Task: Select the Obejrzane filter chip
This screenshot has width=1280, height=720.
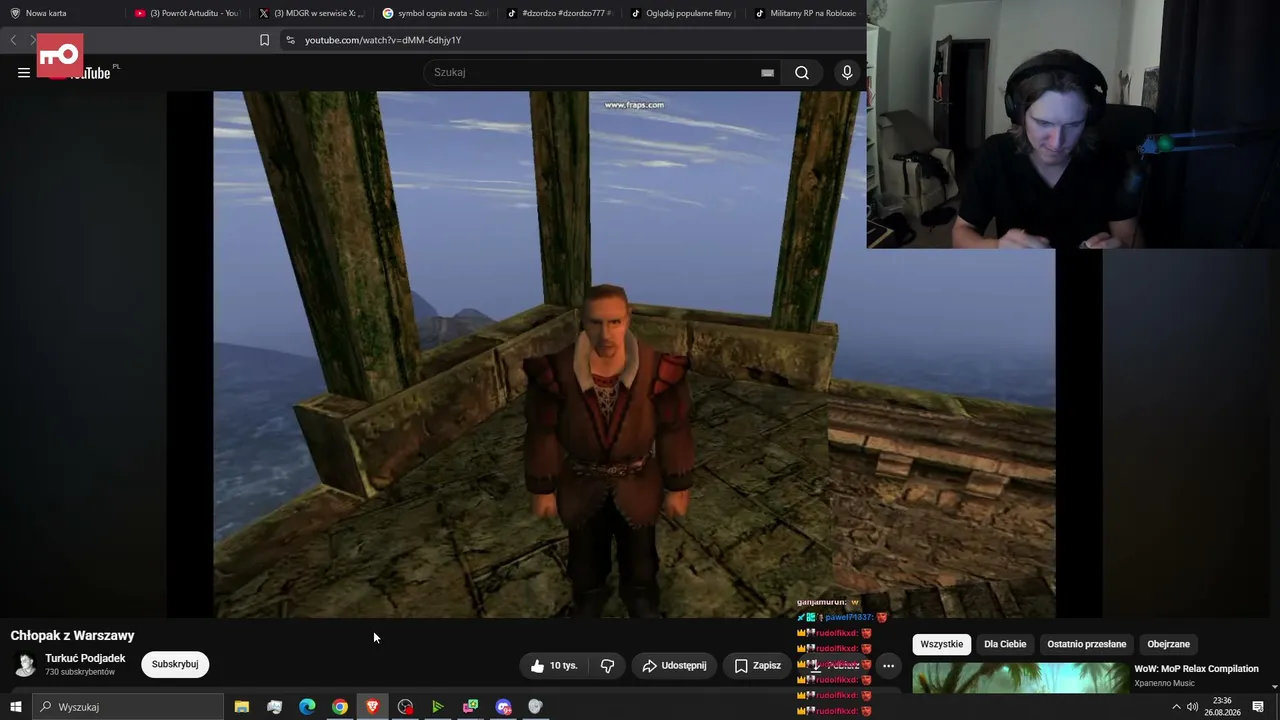Action: click(1169, 644)
